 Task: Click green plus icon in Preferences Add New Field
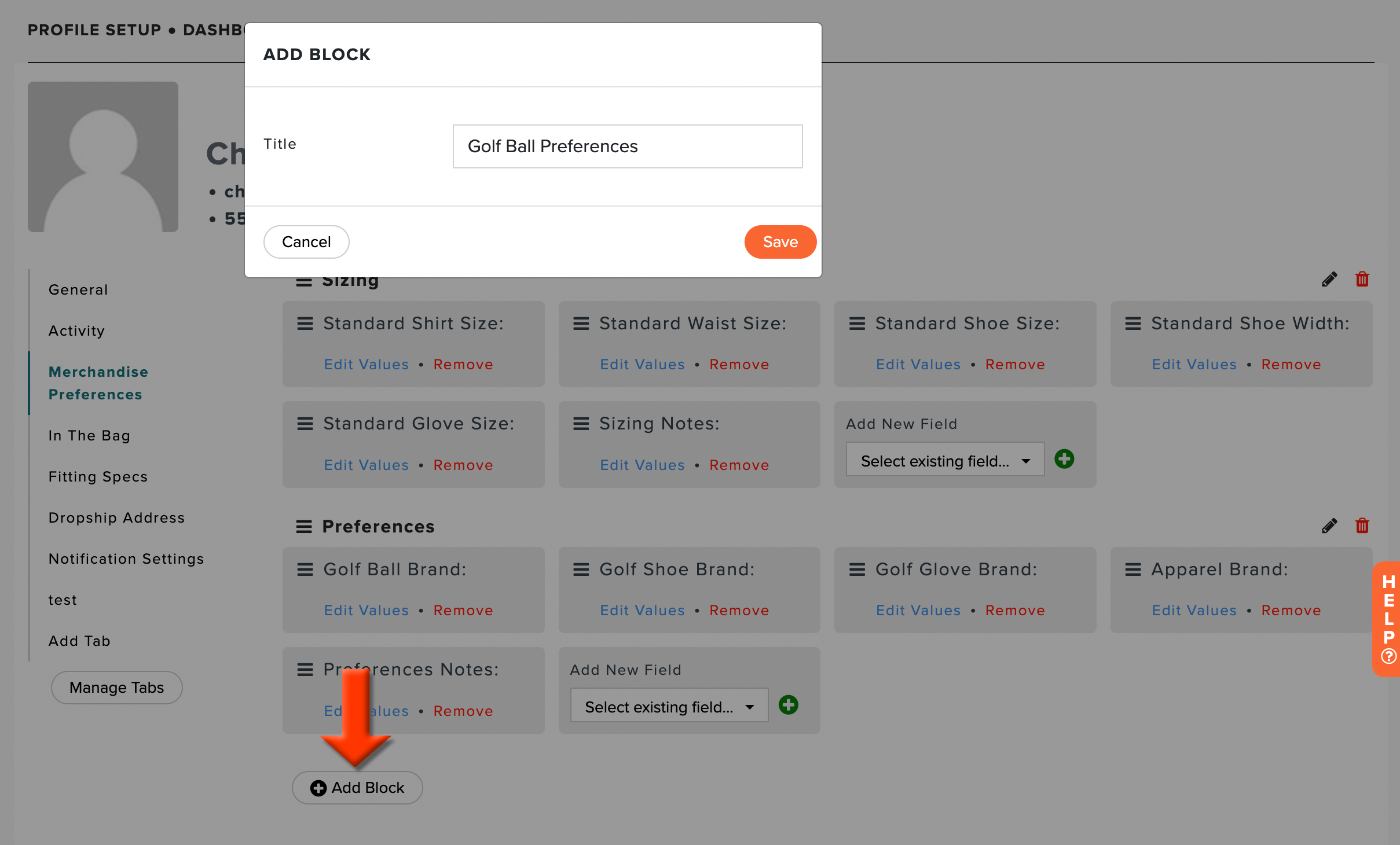[x=789, y=705]
